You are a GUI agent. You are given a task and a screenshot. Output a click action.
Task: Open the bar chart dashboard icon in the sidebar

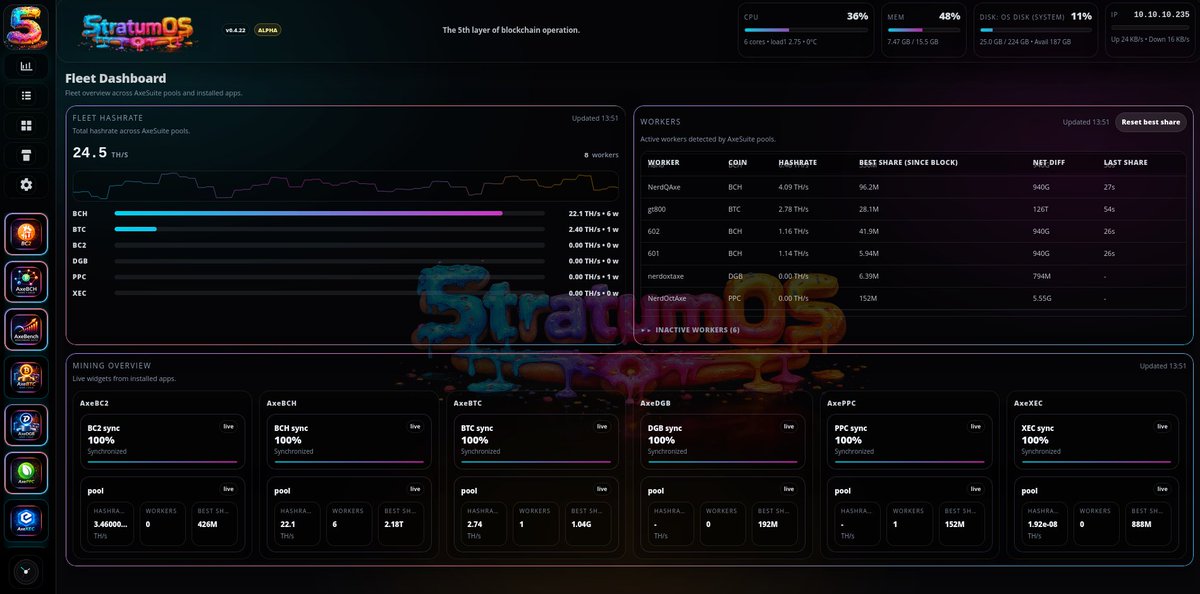(x=26, y=67)
